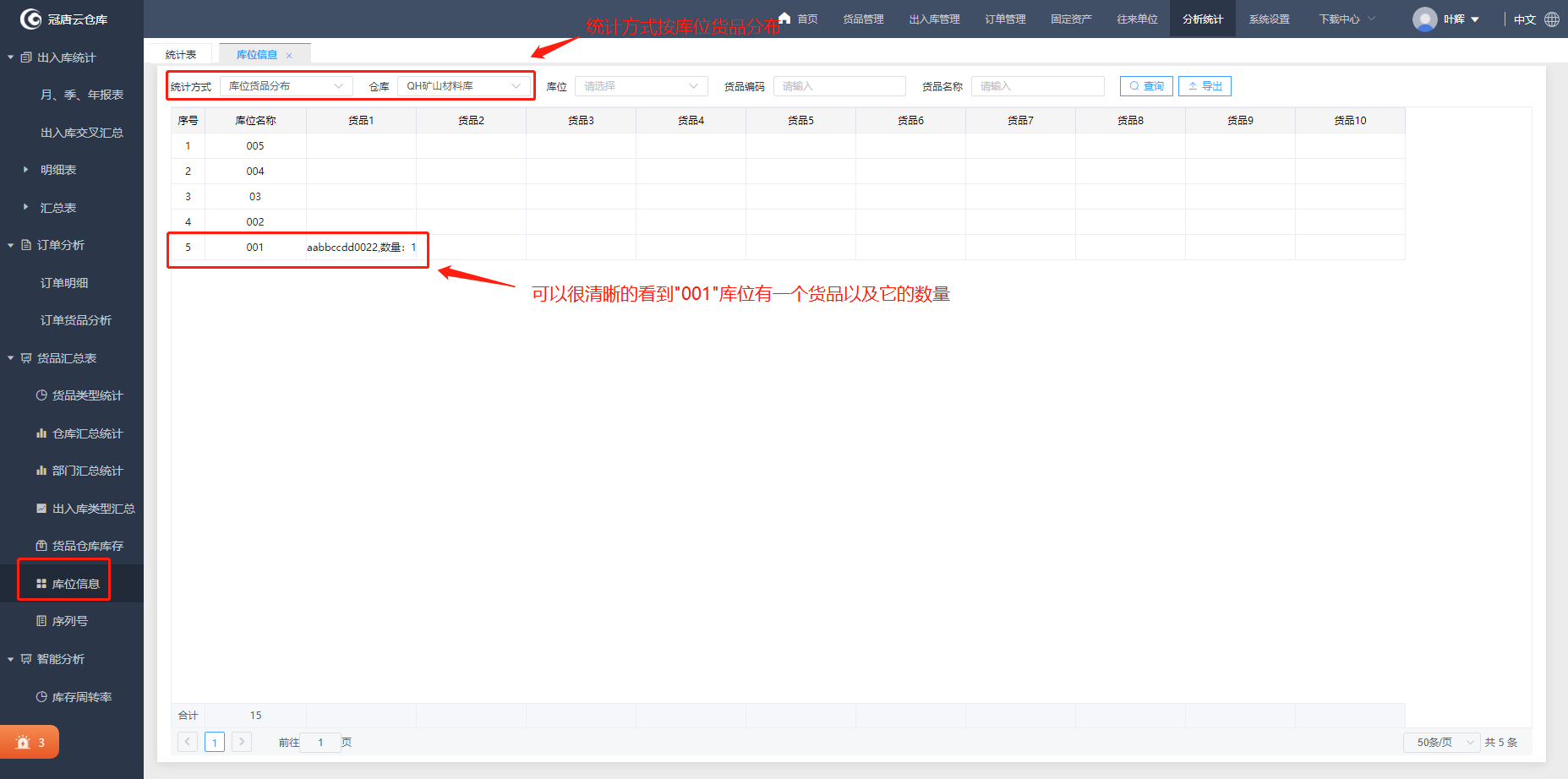Switch language via 中文
The height and width of the screenshot is (779, 1568).
1524,19
